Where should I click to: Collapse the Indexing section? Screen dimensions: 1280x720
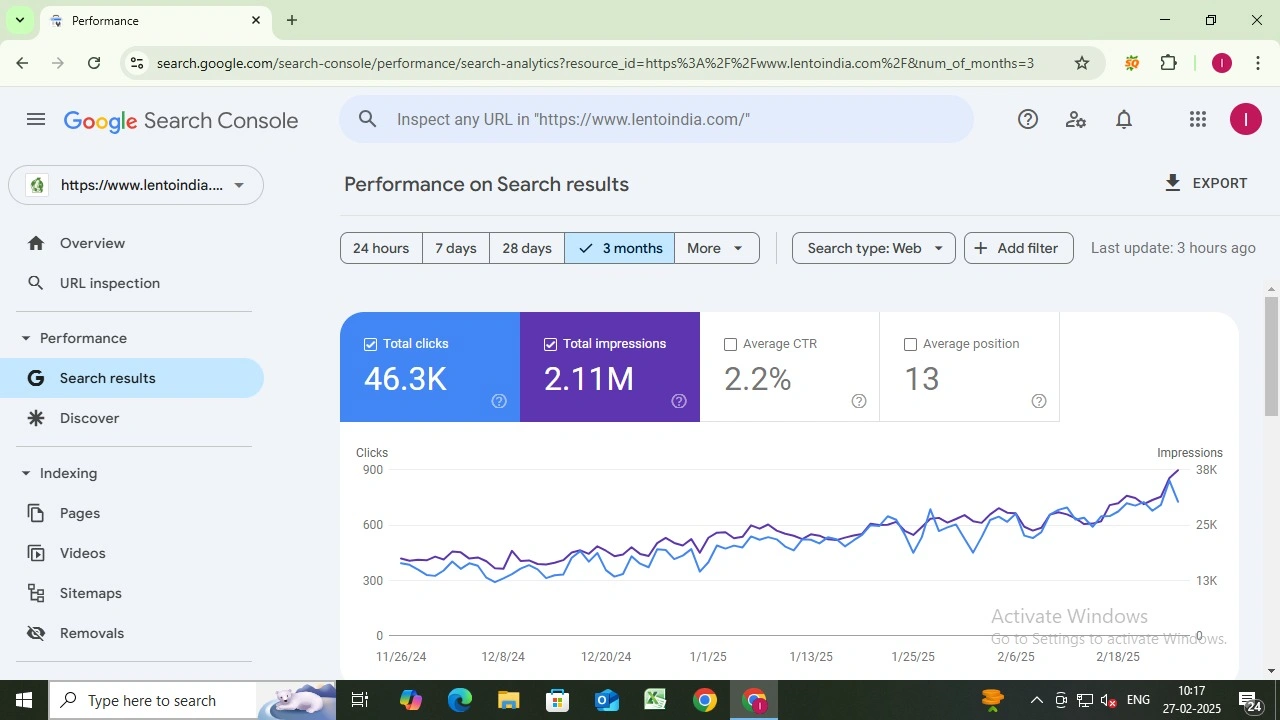(x=26, y=473)
